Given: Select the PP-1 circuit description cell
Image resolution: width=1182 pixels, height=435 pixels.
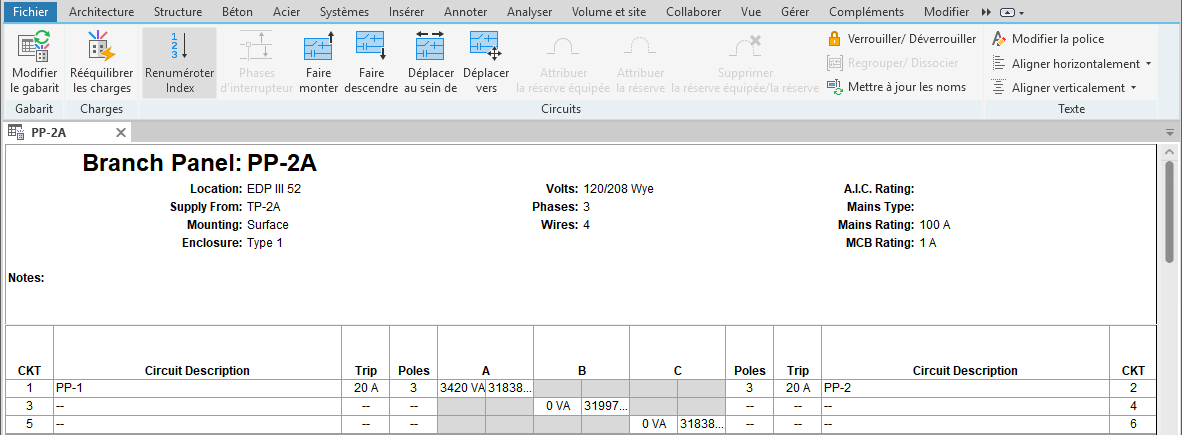Looking at the screenshot, I should 198,388.
